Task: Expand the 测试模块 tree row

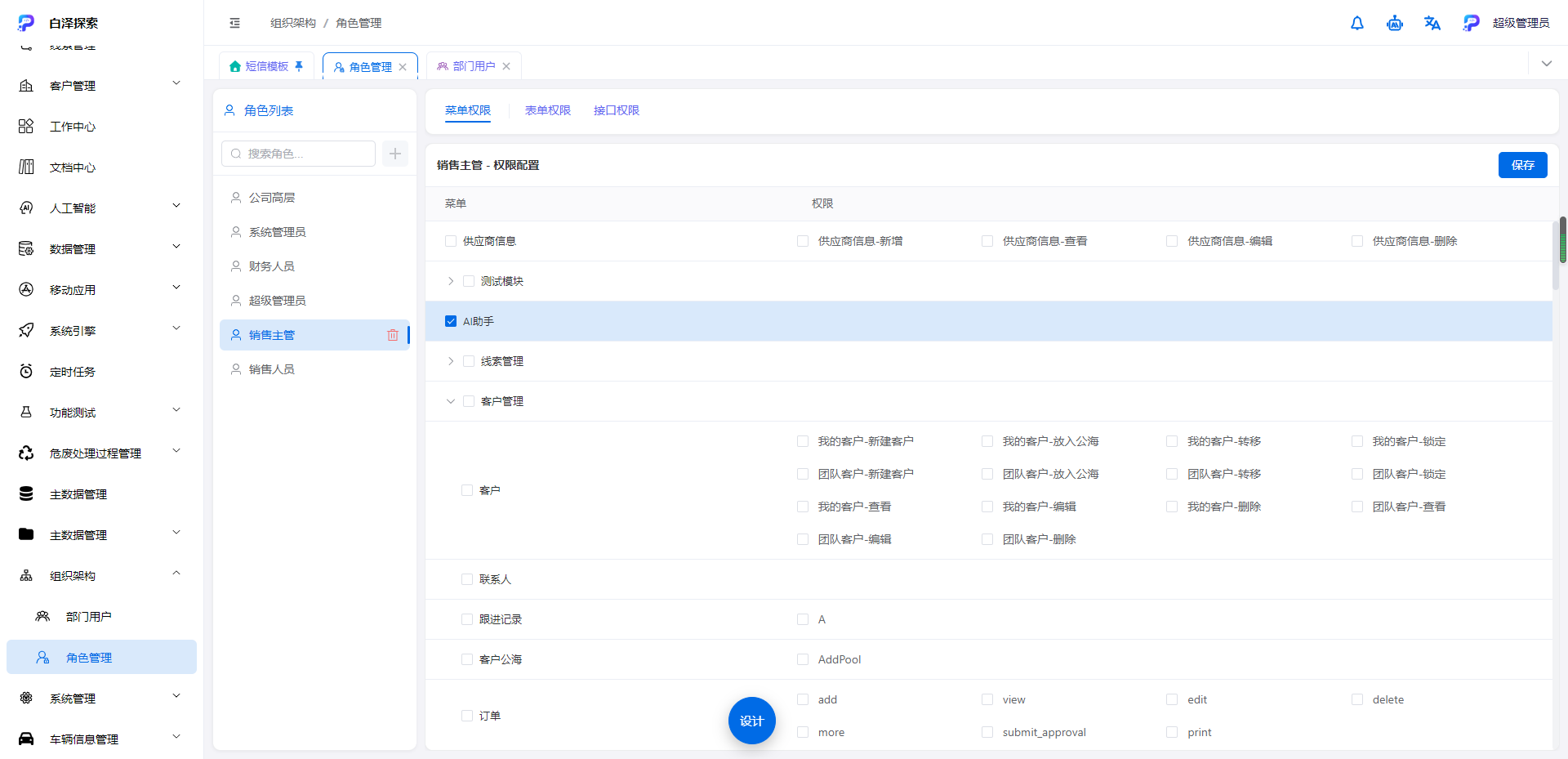Action: coord(451,281)
